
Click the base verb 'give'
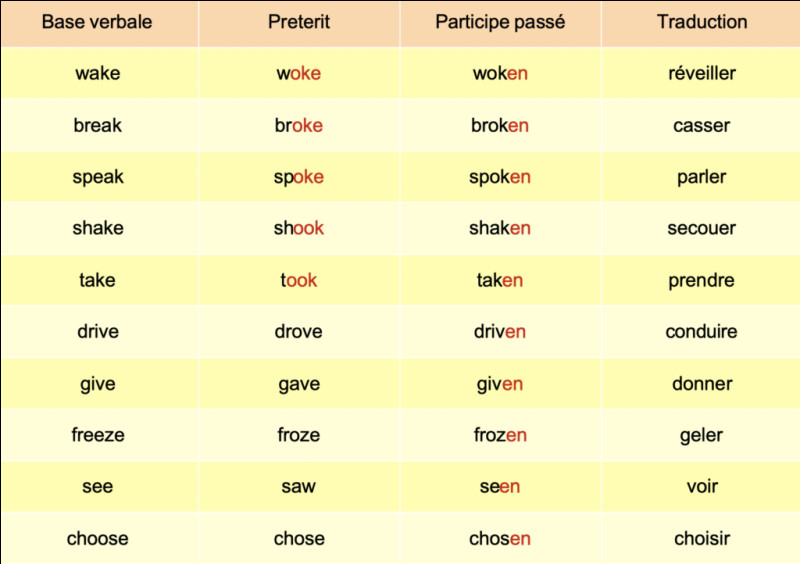[x=98, y=384]
